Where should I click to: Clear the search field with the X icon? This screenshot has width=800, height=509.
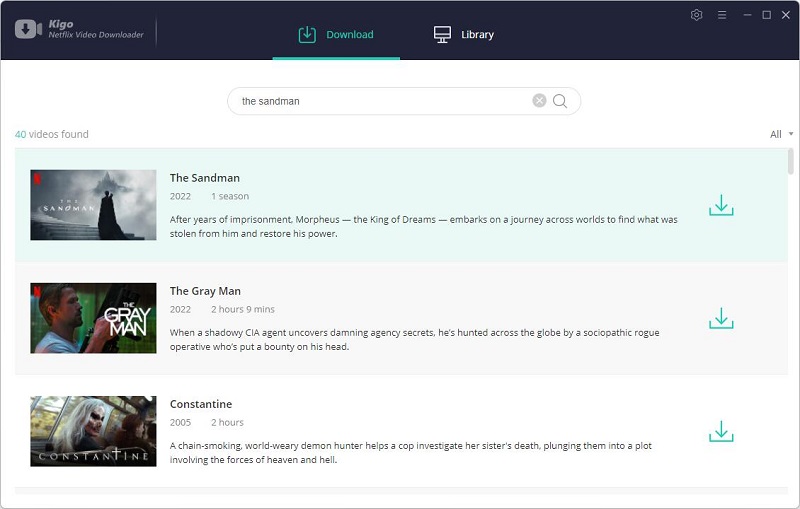539,100
